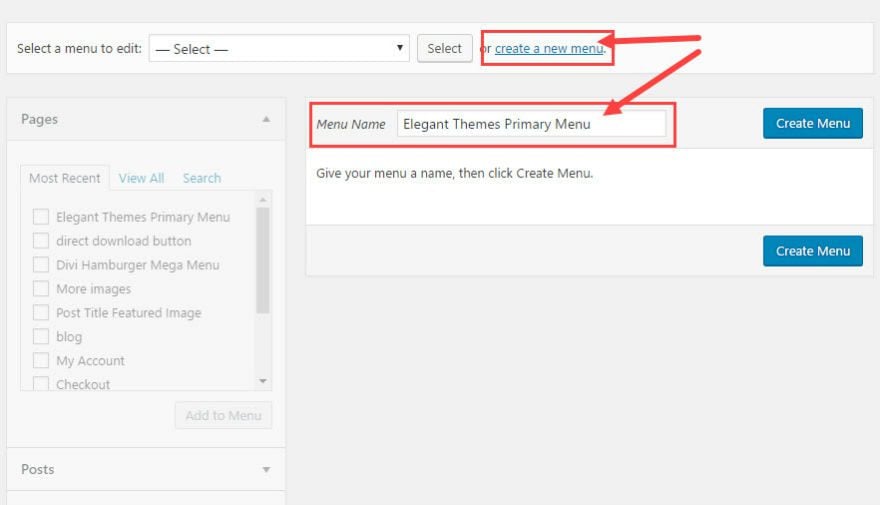Click the Menu Name text field

point(531,124)
